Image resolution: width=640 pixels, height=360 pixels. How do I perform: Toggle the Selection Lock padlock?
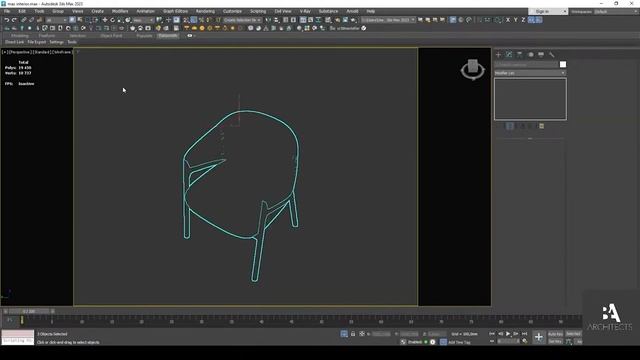353,334
